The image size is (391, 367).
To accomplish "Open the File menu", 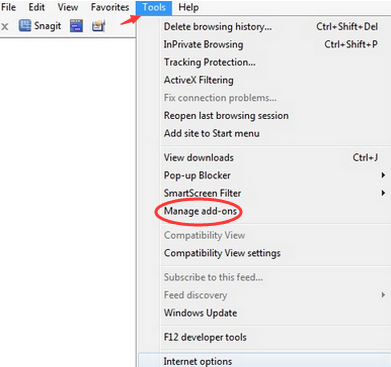I will click(x=8, y=7).
